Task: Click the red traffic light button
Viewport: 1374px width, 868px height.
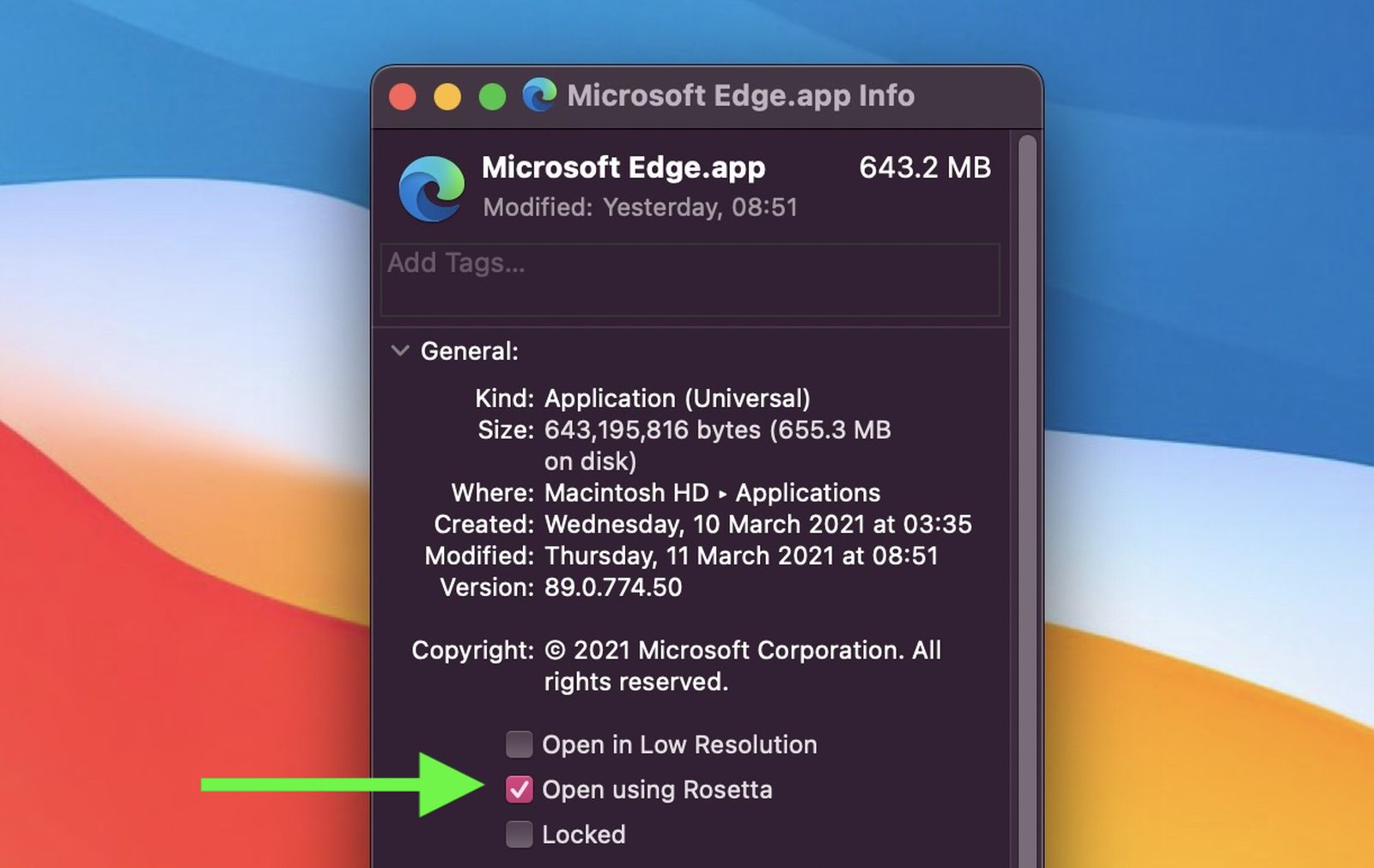Action: click(402, 95)
